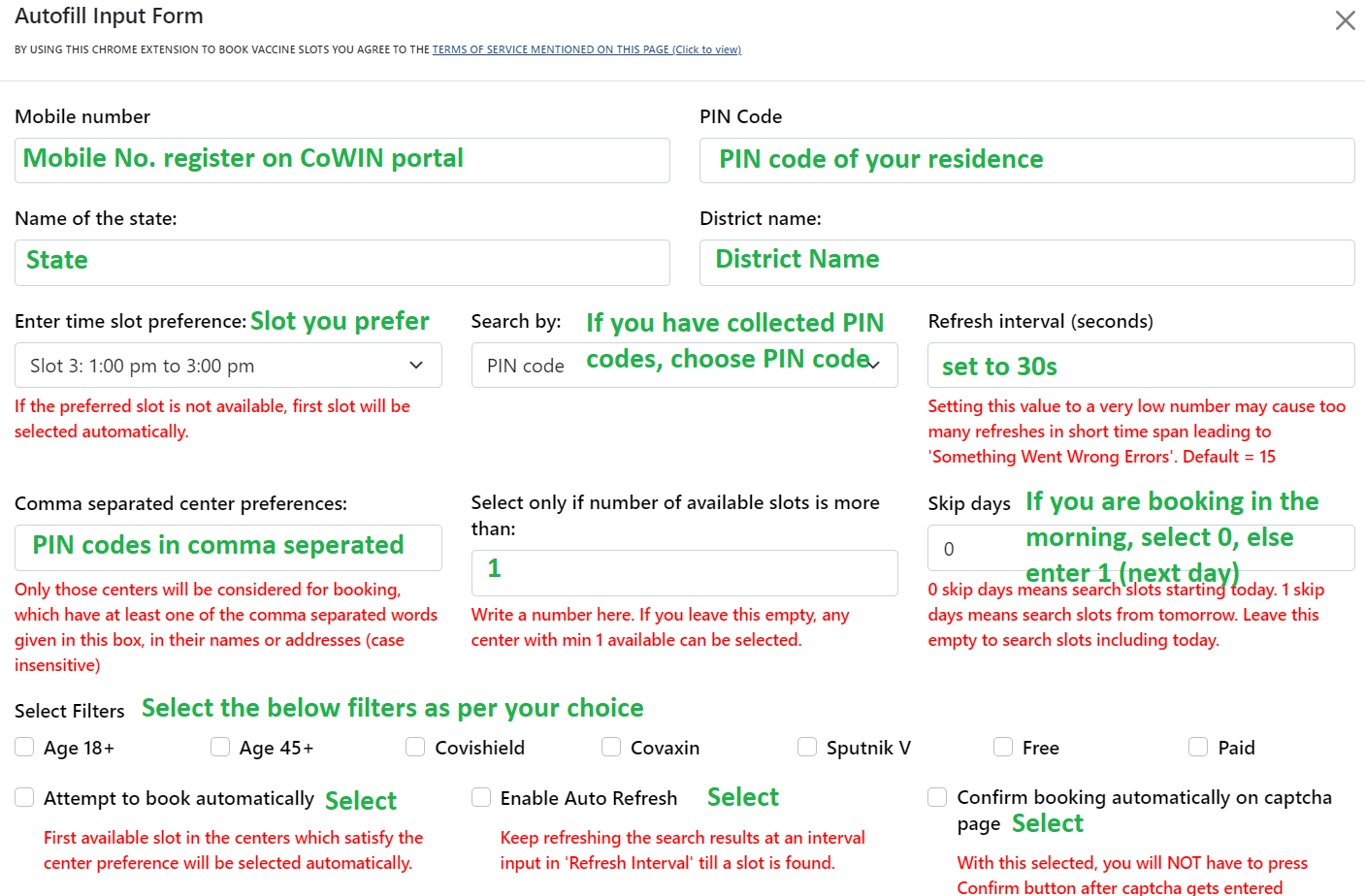Focus the comma separated center preferences field
This screenshot has height=896, width=1365.
tap(228, 548)
